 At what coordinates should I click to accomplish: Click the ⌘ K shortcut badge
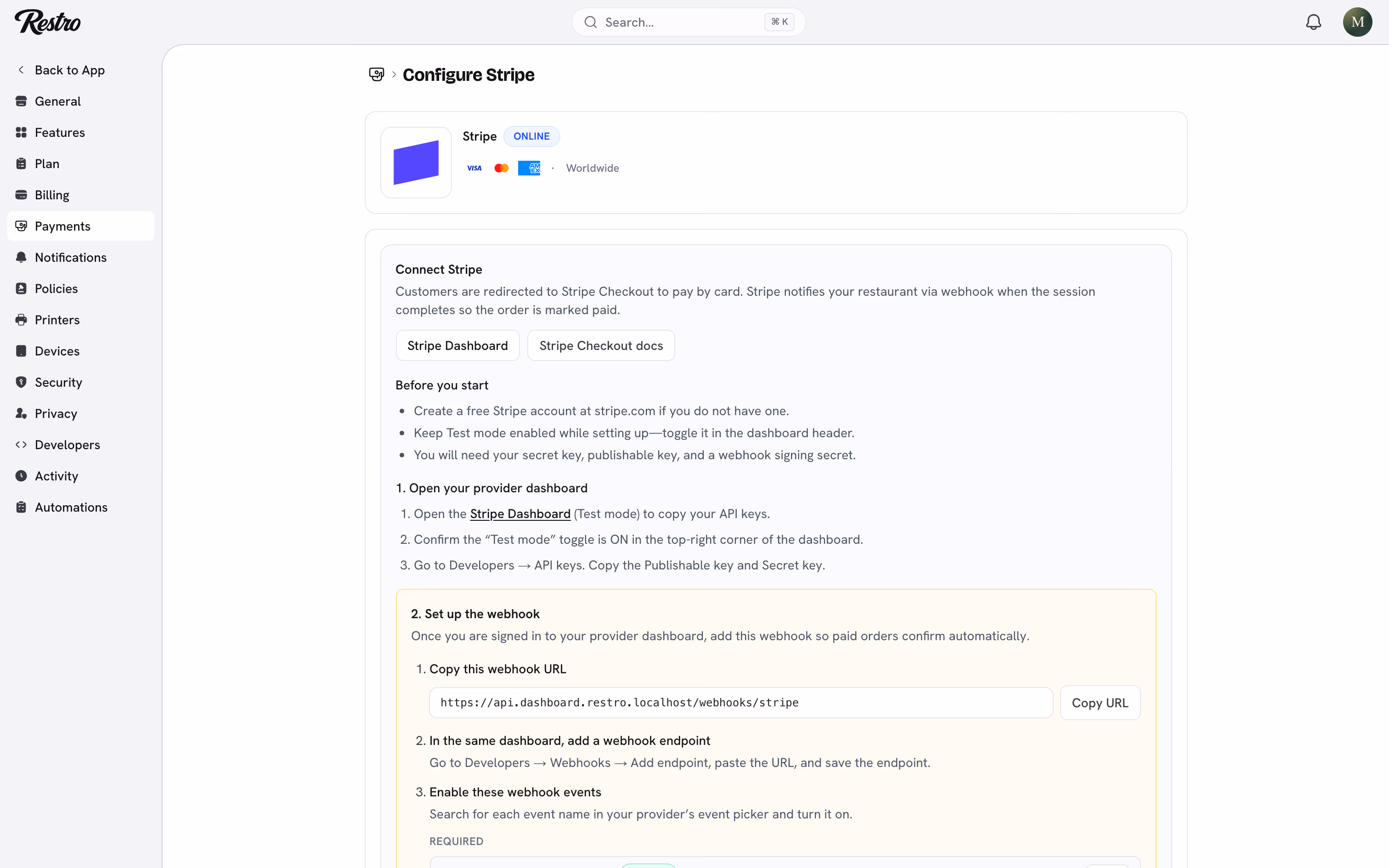779,22
